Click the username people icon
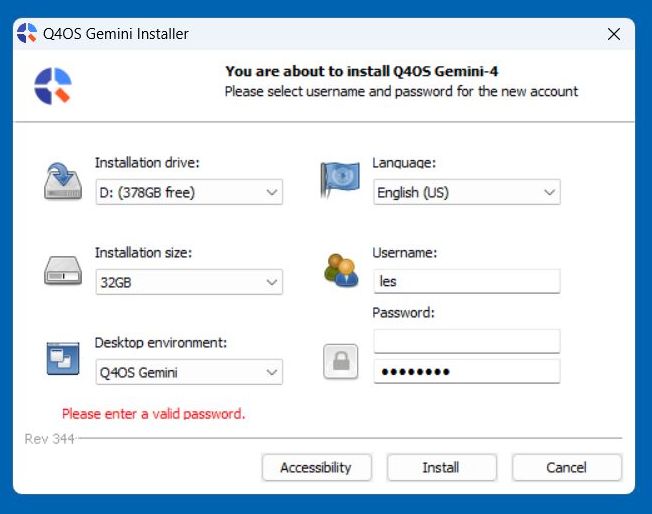This screenshot has height=514, width=652. point(341,271)
